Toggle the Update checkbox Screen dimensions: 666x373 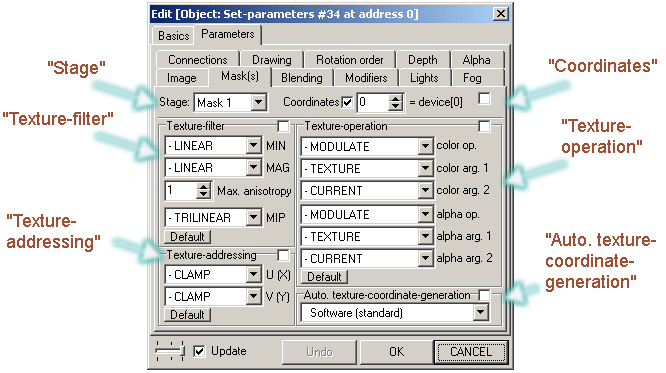199,351
